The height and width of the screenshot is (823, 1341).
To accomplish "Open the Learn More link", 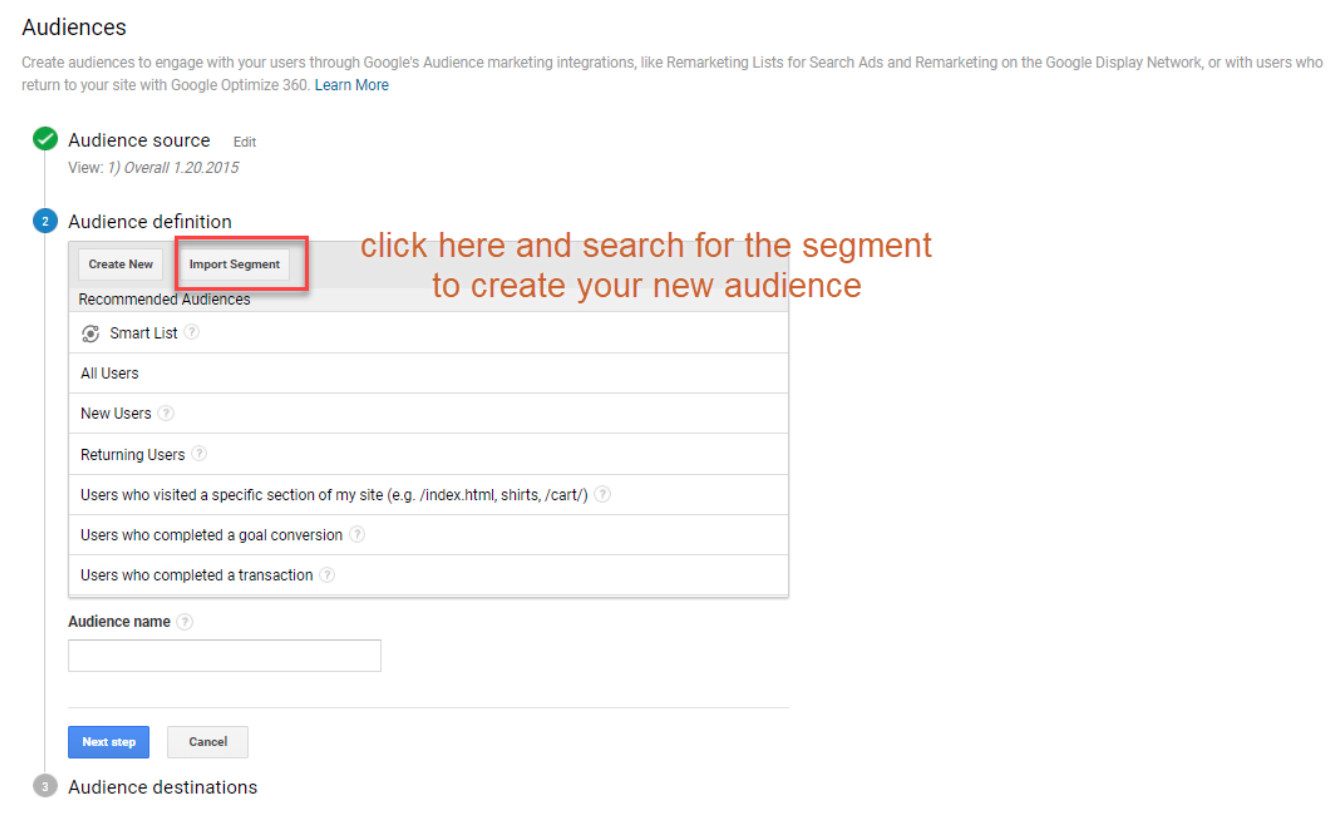I will [352, 85].
